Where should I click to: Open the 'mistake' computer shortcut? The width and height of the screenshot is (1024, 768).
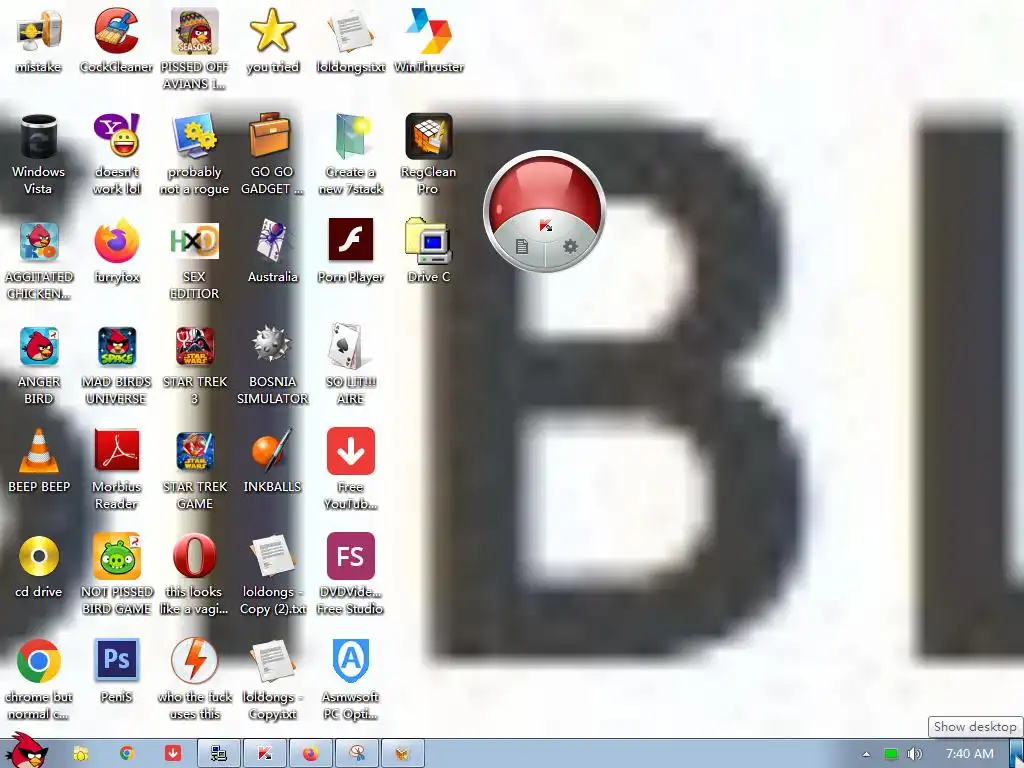(39, 31)
